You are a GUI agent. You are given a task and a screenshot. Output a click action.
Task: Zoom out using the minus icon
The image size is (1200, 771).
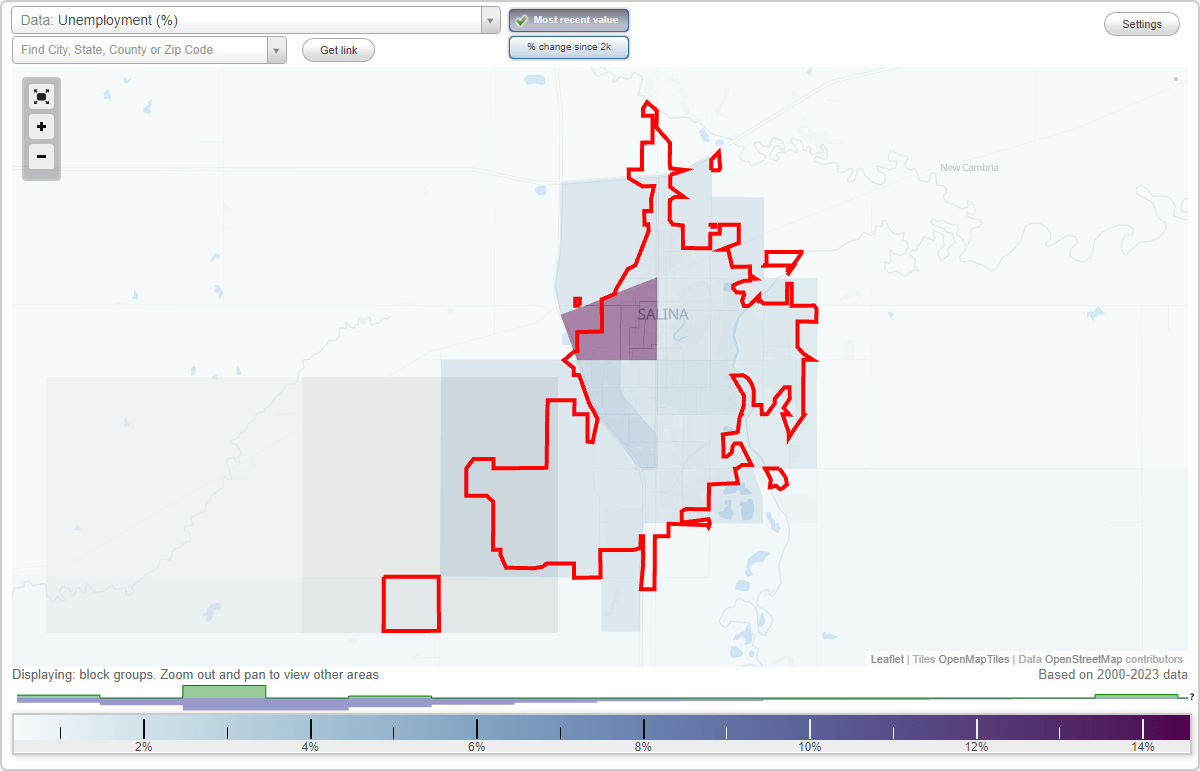[x=41, y=157]
